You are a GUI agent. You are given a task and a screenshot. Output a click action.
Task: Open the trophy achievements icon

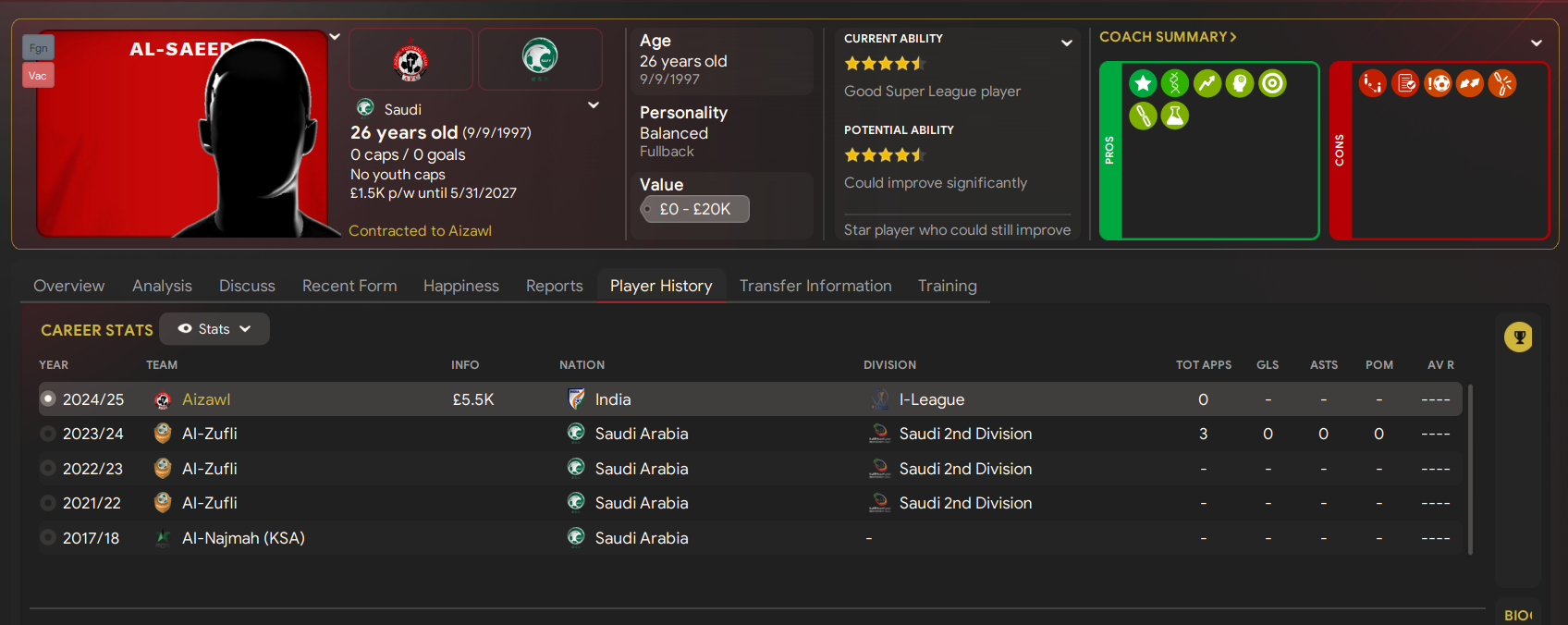(1518, 337)
